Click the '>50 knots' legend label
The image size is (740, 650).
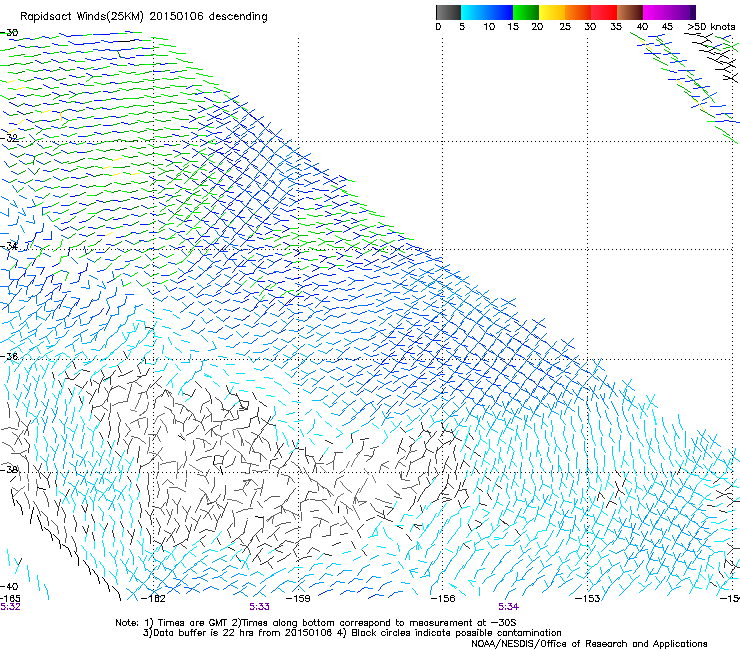[x=711, y=27]
